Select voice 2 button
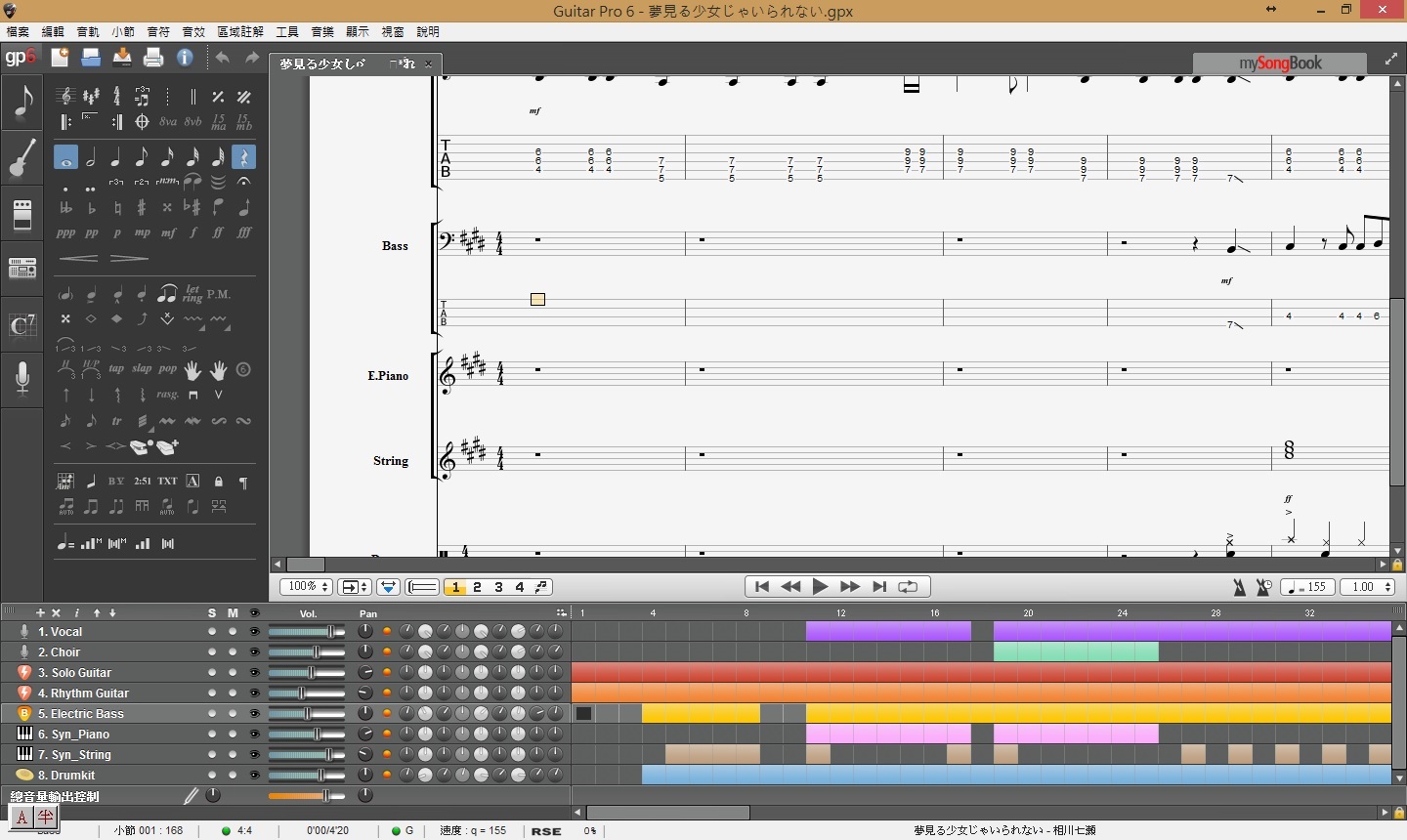Image resolution: width=1407 pixels, height=840 pixels. point(477,587)
